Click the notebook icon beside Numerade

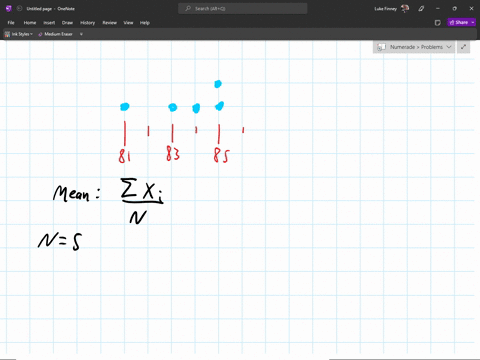(x=381, y=47)
